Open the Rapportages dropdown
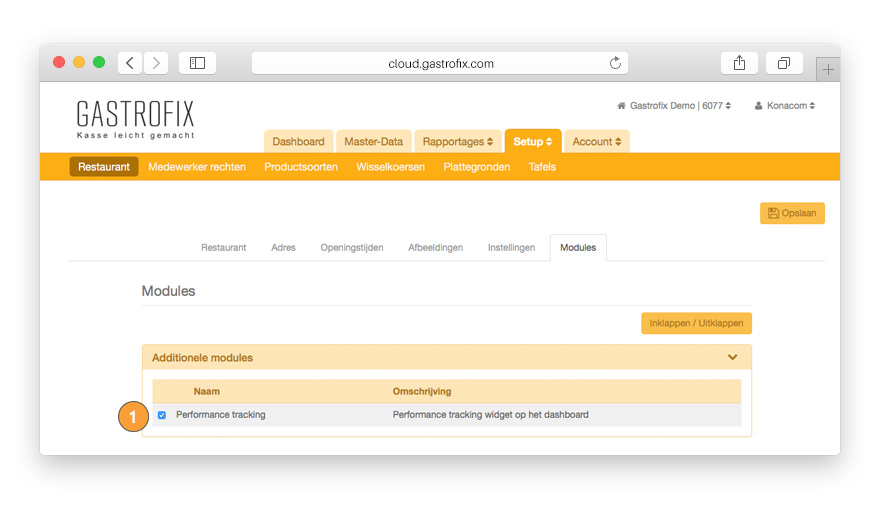 457,142
